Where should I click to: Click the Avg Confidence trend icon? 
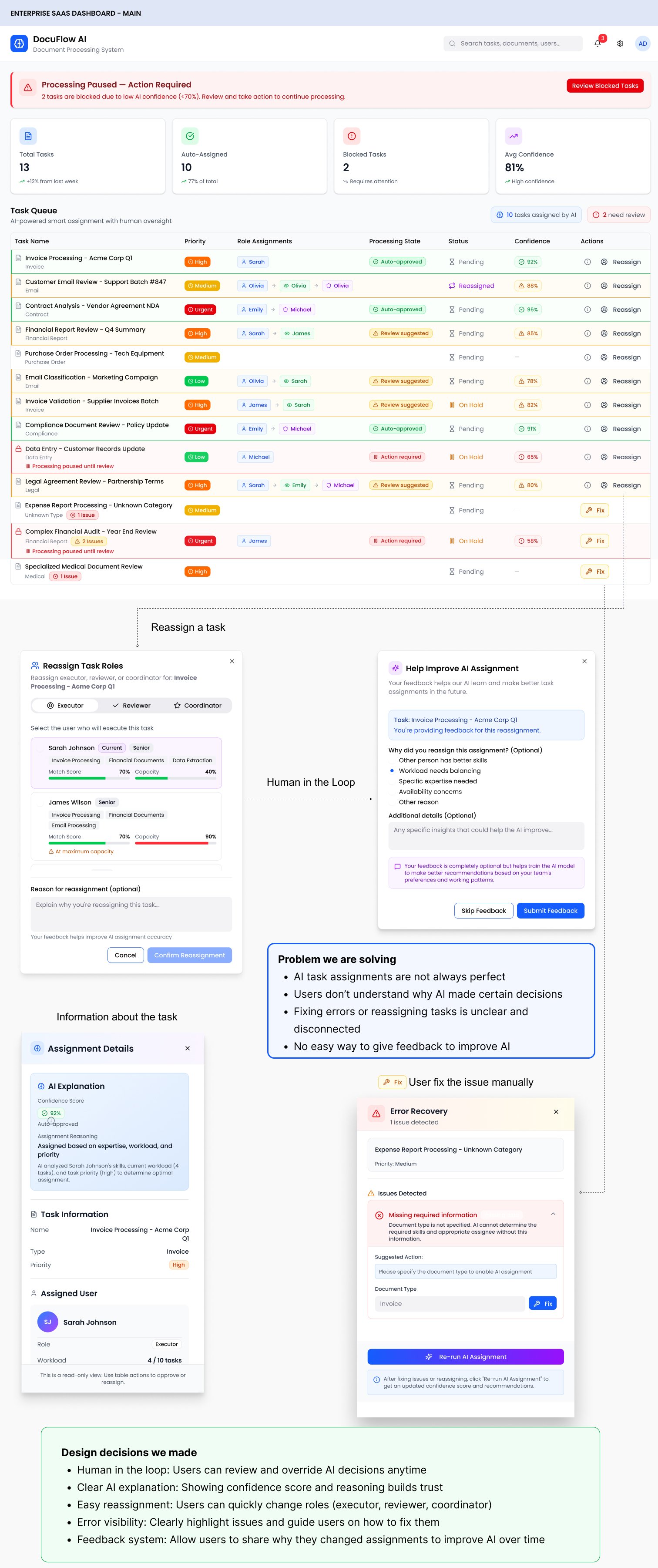tap(513, 136)
